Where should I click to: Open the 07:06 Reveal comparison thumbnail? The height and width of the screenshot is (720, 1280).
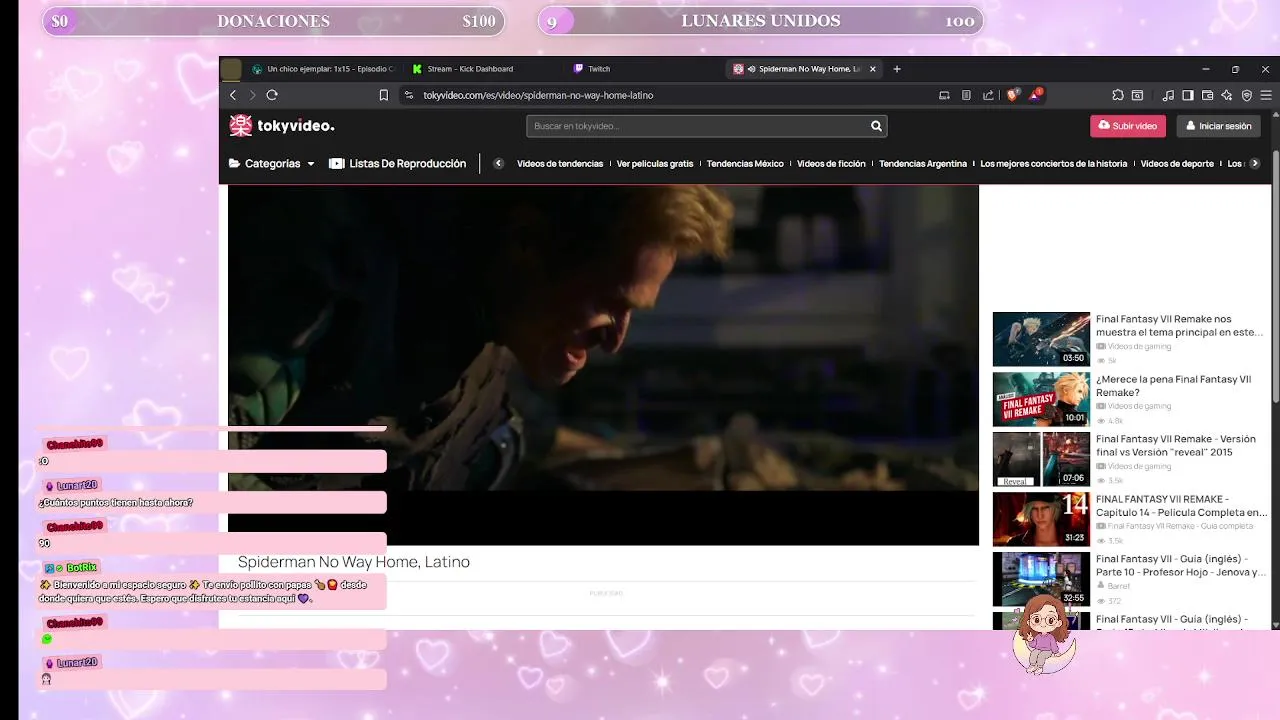pos(1041,459)
